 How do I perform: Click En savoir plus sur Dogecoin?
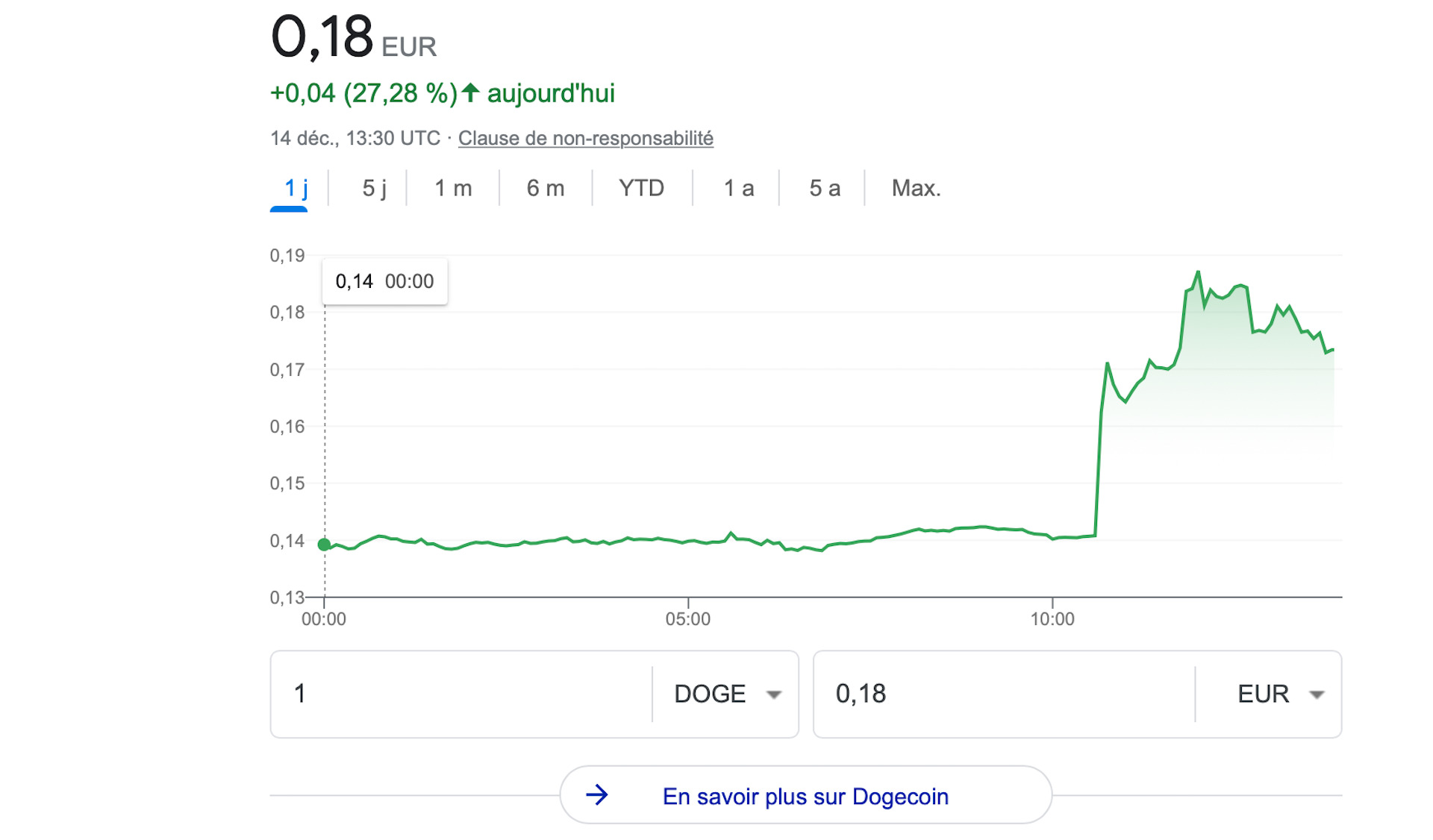click(x=806, y=795)
